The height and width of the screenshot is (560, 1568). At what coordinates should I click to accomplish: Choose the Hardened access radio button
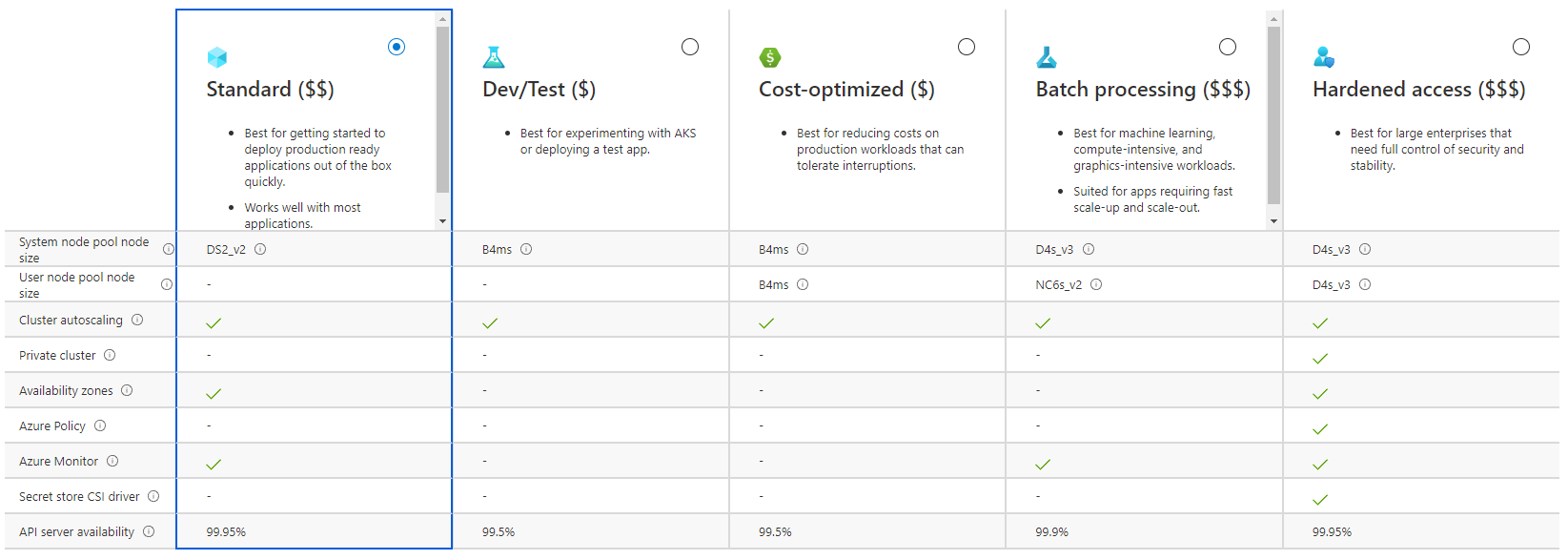(x=1521, y=47)
